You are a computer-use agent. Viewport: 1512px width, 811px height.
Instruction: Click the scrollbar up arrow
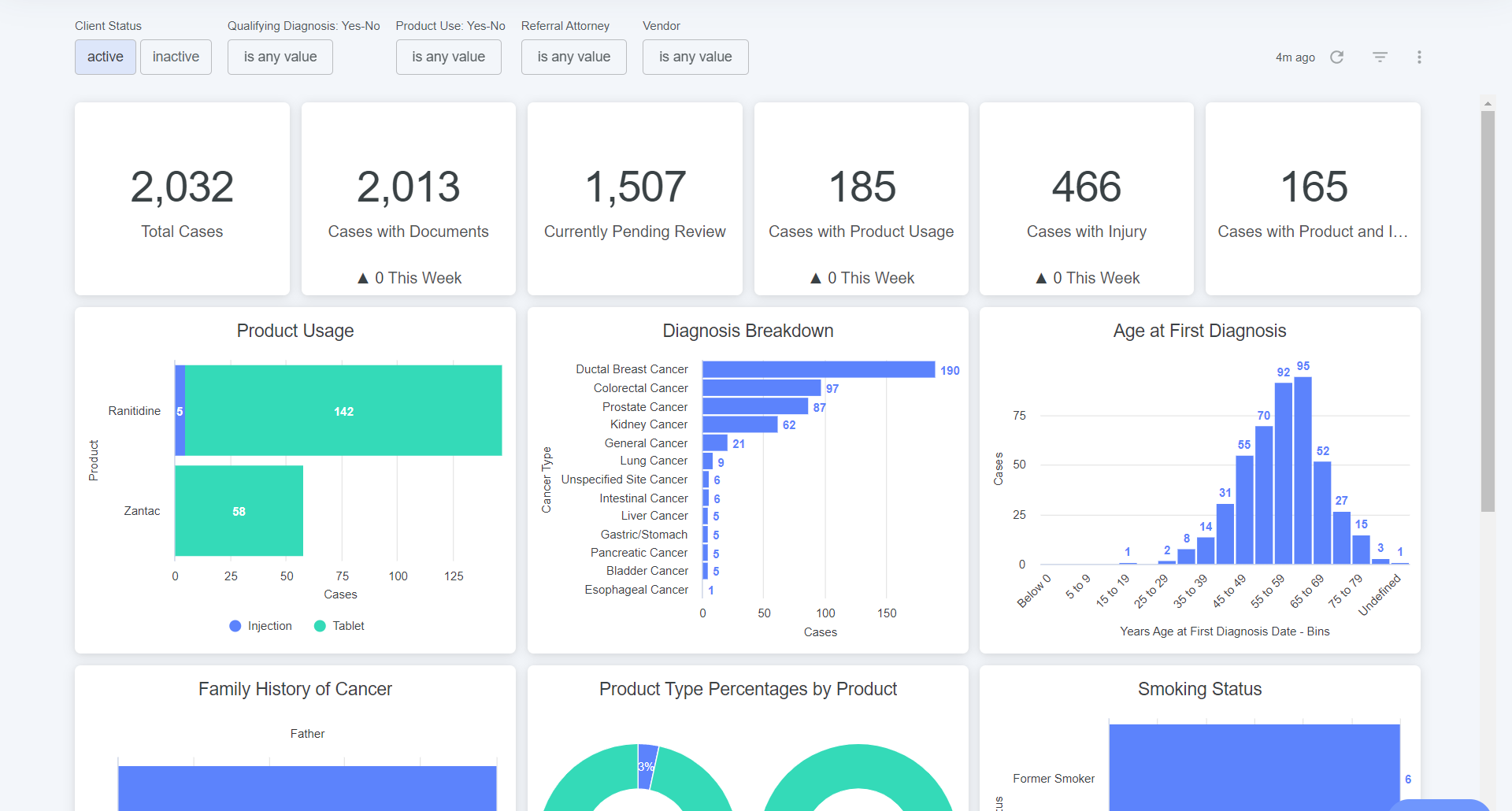pos(1488,103)
